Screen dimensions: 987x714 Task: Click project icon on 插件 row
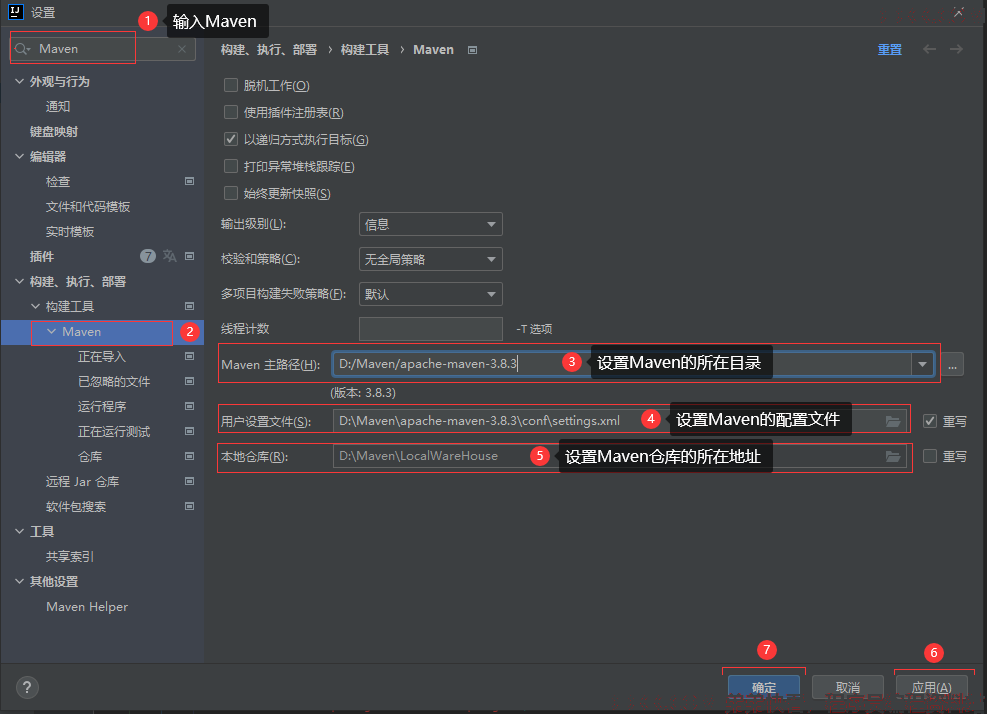pyautogui.click(x=189, y=256)
